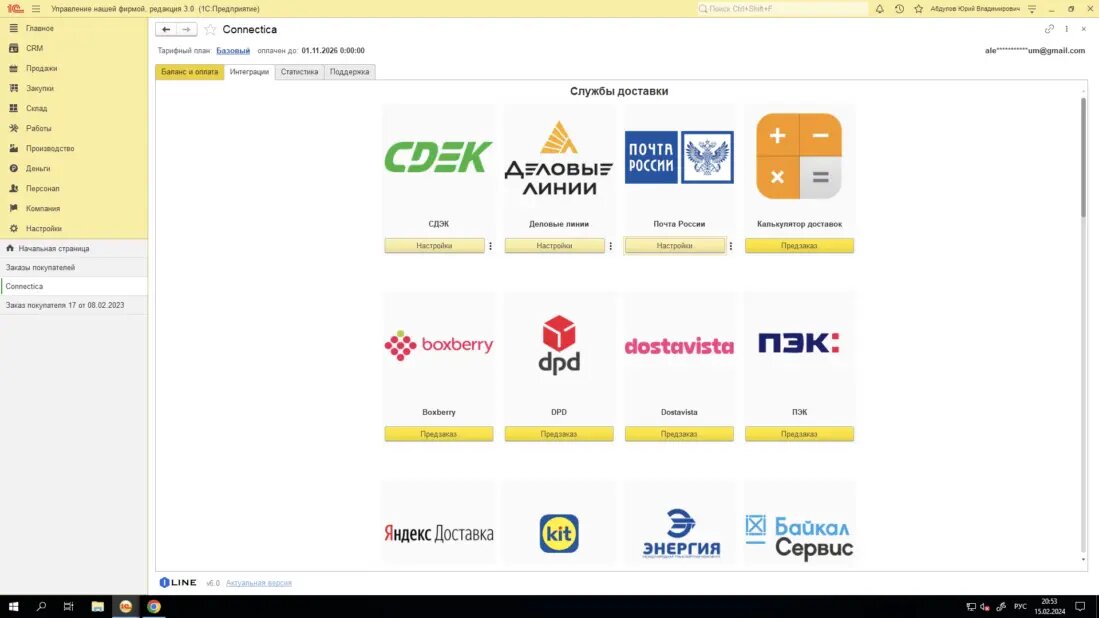1099x618 pixels.
Task: Open user settings dropdown in title bar
Action: (1032, 8)
